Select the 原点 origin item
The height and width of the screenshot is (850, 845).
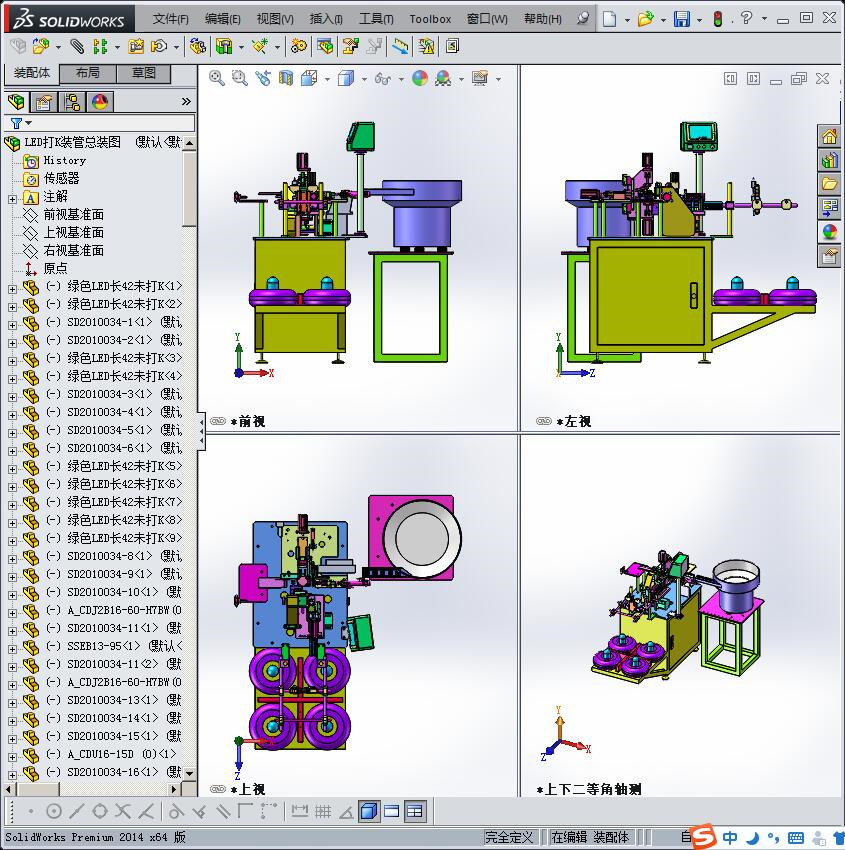click(55, 268)
